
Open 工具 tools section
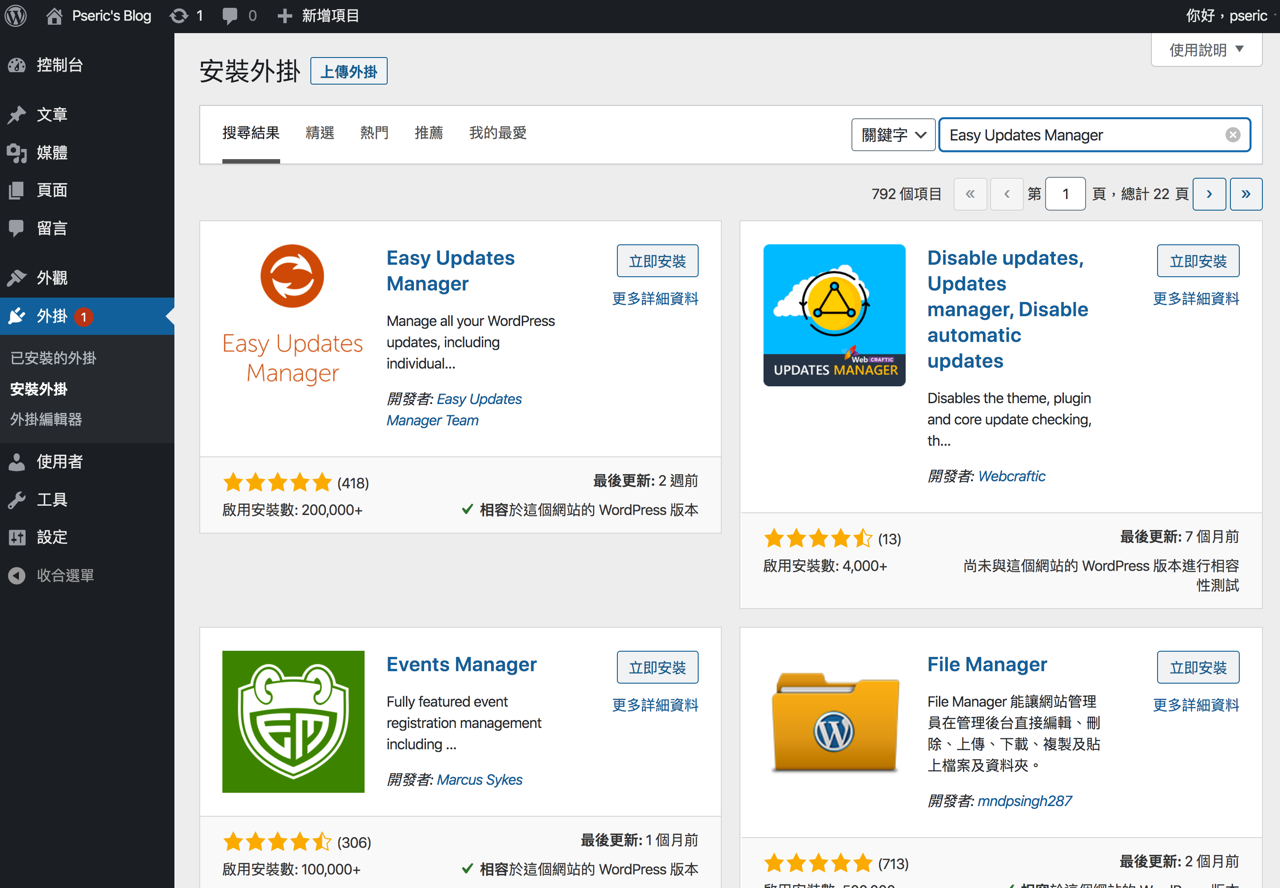87,500
